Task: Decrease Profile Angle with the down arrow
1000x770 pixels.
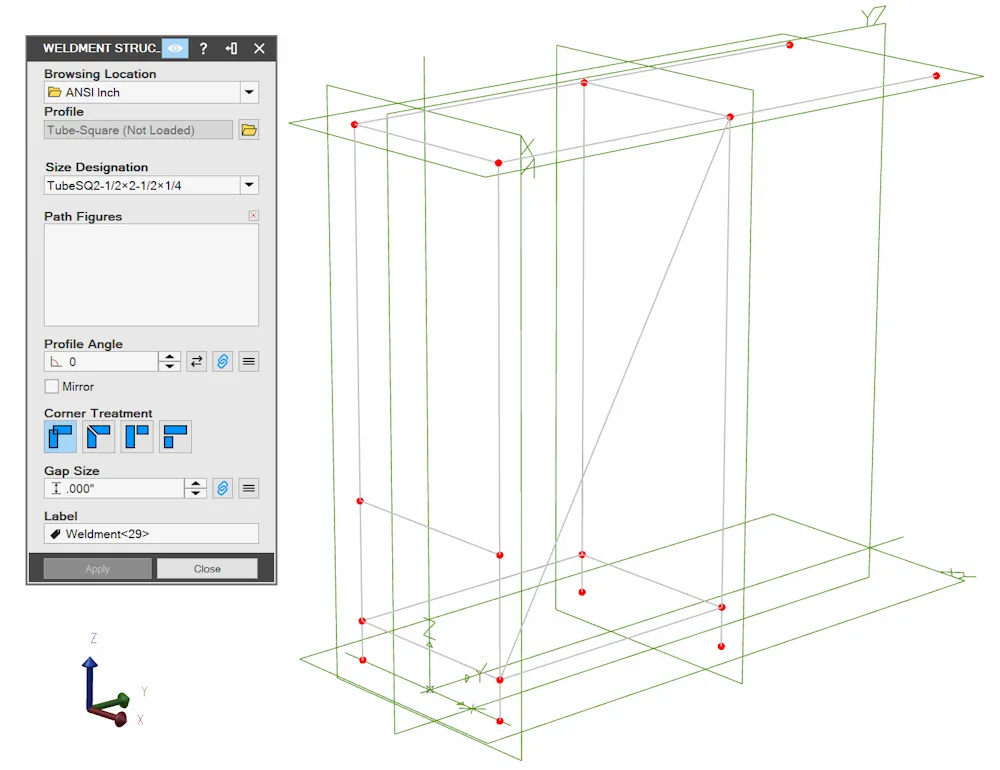Action: 169,366
